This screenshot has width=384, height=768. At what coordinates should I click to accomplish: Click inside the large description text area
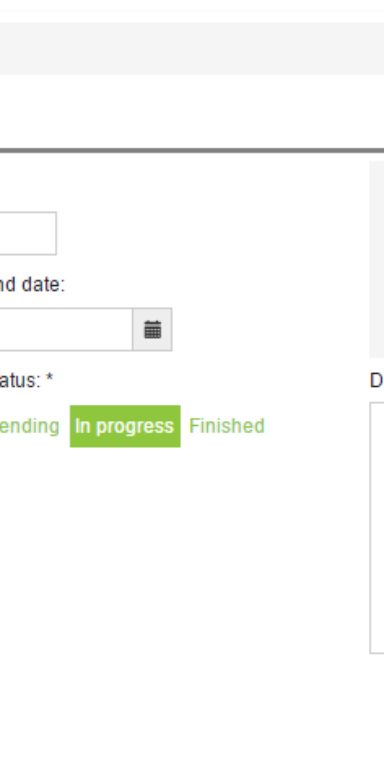[377, 528]
